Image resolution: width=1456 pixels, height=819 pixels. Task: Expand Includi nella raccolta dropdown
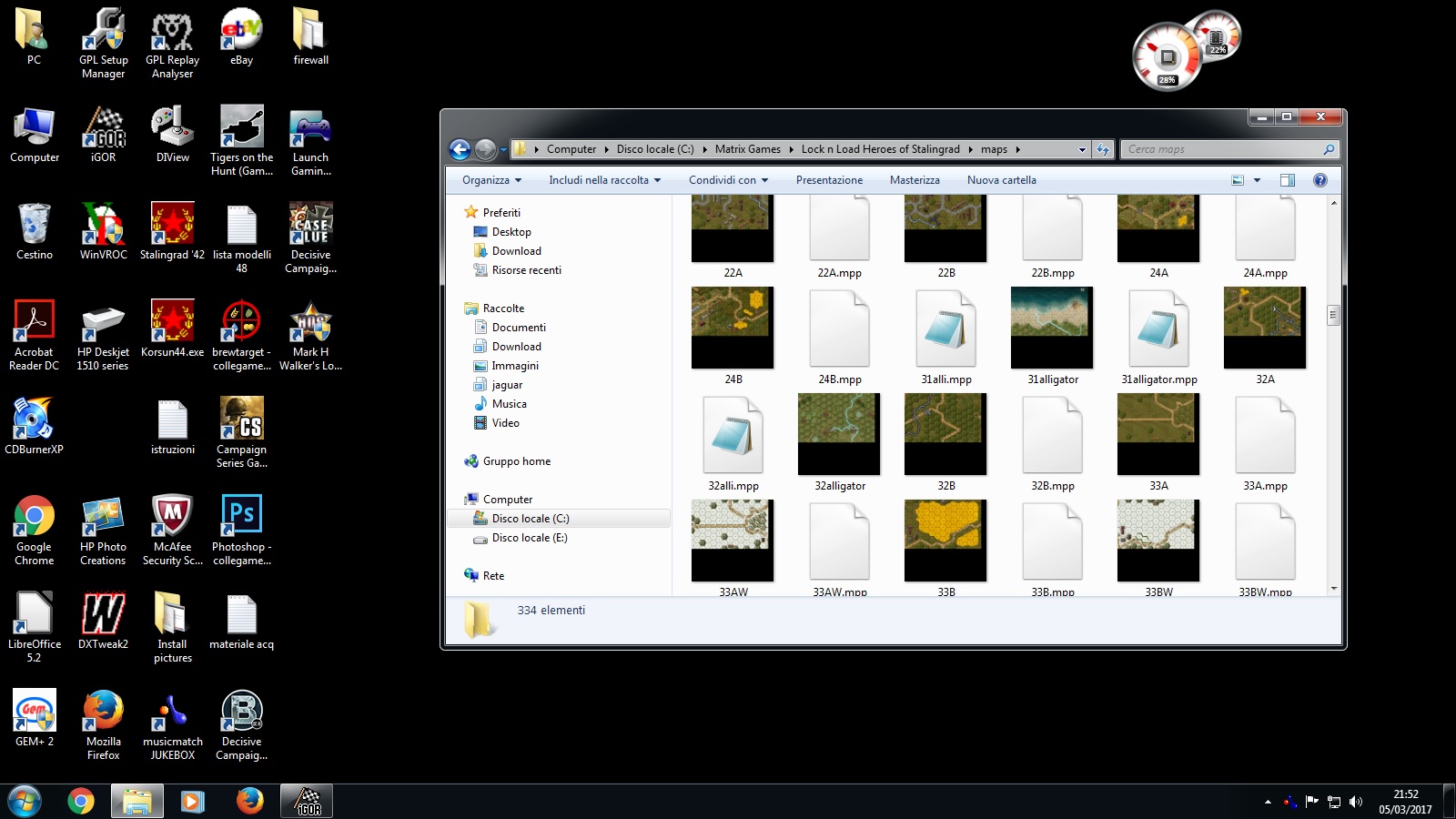pyautogui.click(x=604, y=180)
